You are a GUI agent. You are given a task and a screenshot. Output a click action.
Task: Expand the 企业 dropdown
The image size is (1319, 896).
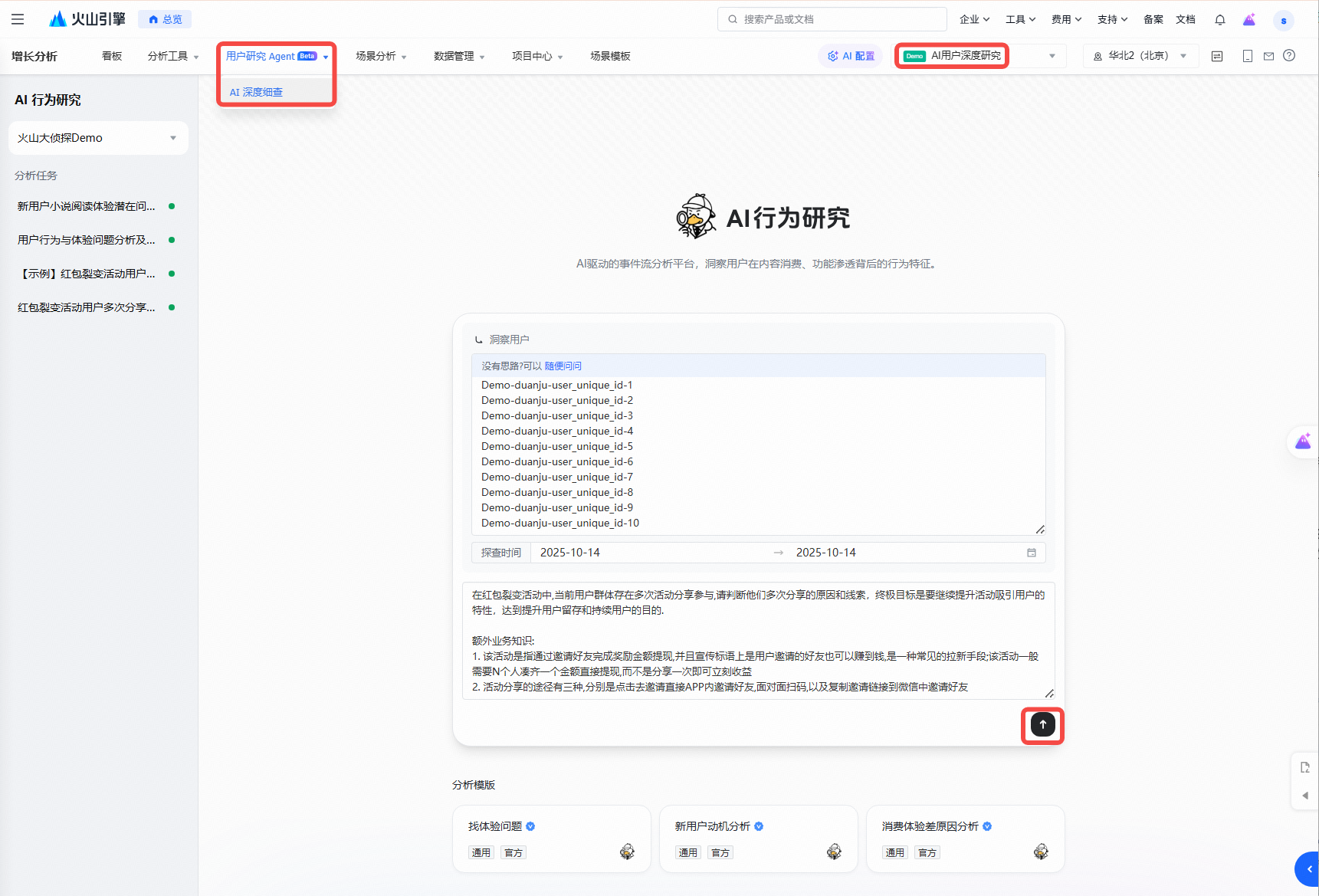coord(974,19)
